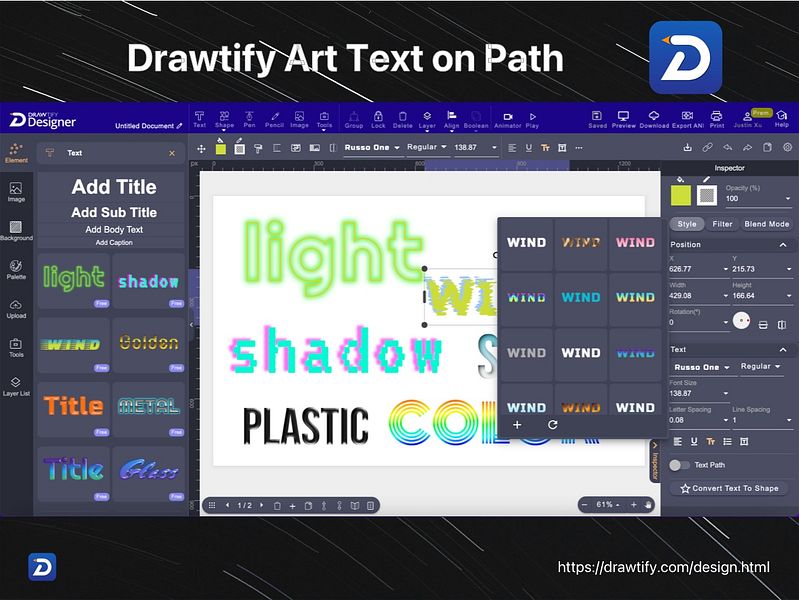This screenshot has width=799, height=600.
Task: Zoom out with the minus button
Action: [584, 505]
